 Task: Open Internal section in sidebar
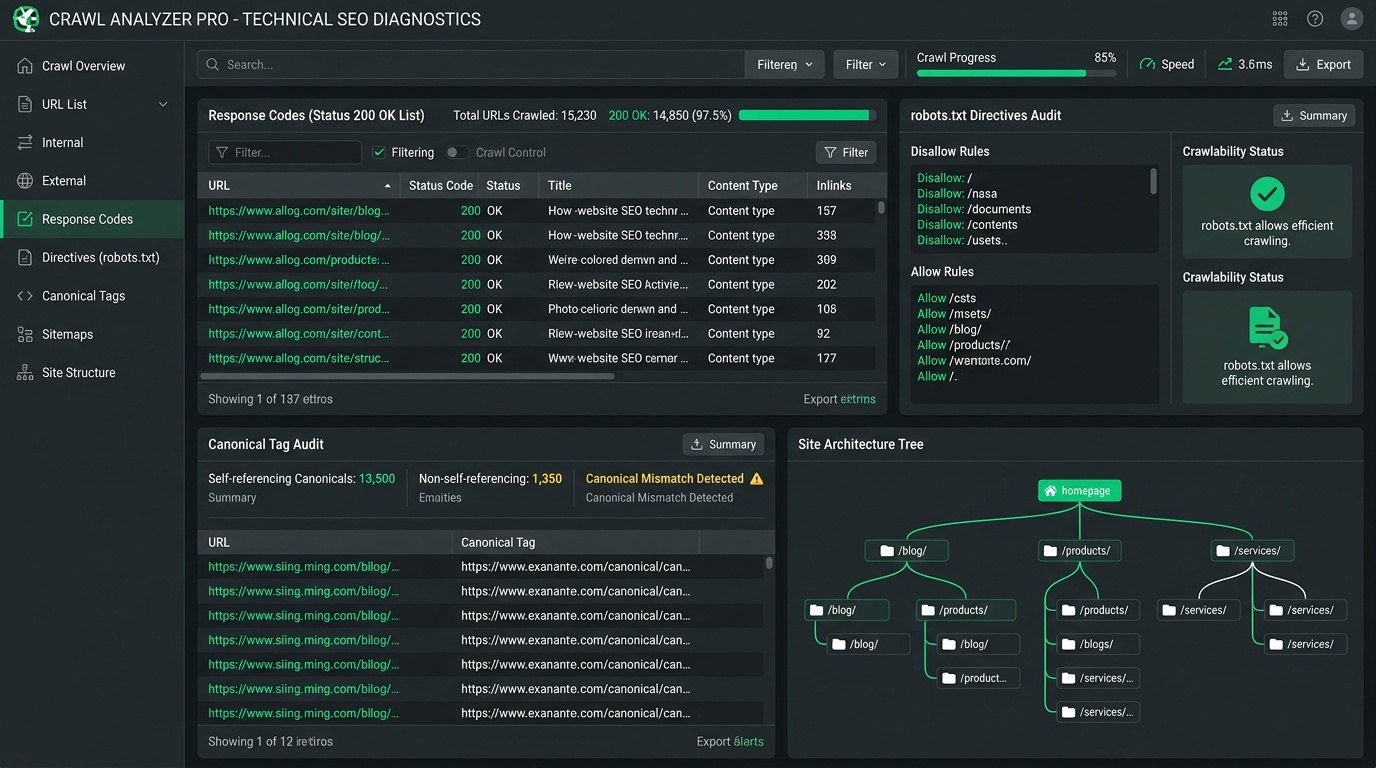pyautogui.click(x=92, y=143)
